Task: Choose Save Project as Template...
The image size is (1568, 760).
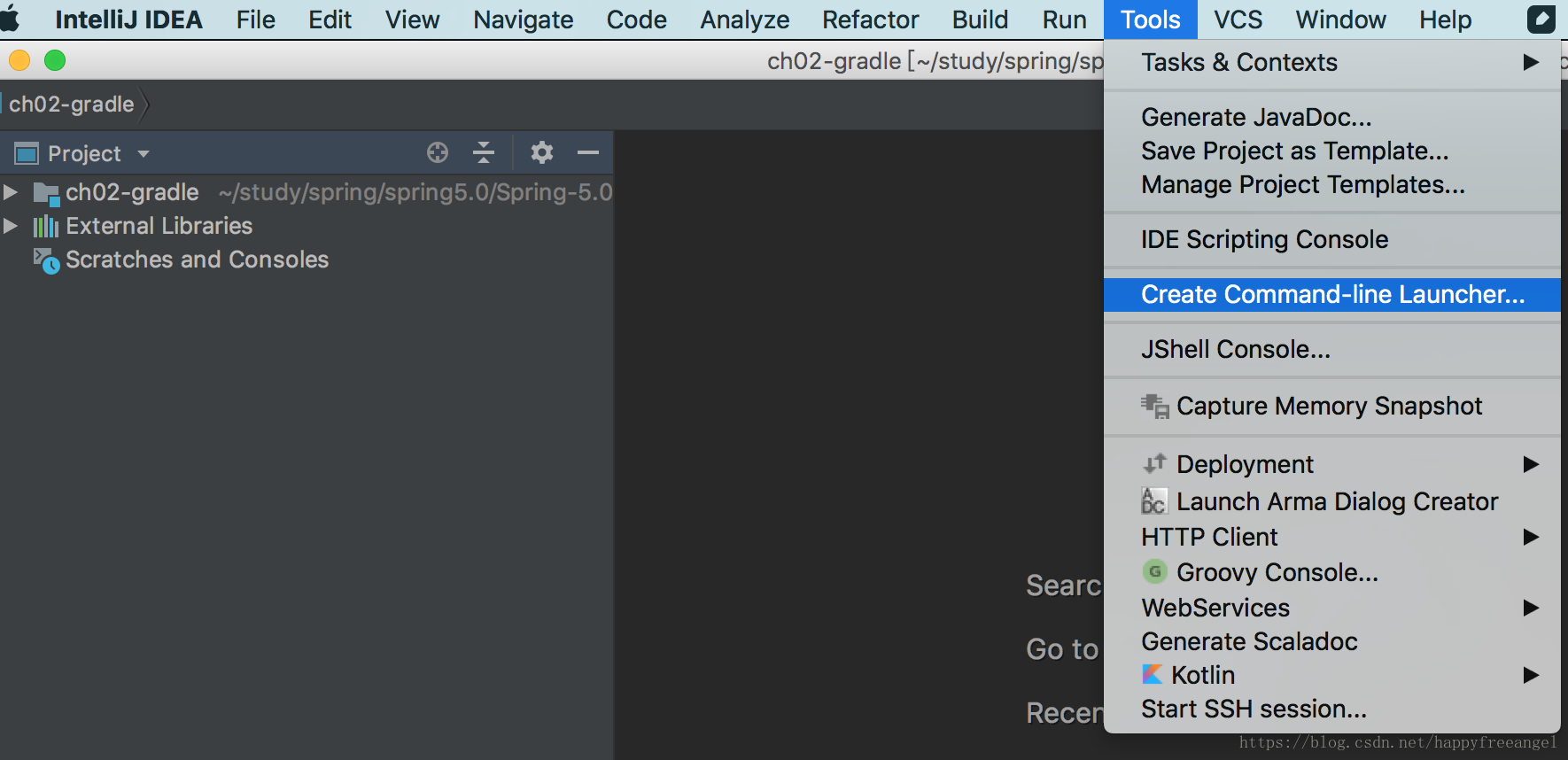Action: point(1332,151)
